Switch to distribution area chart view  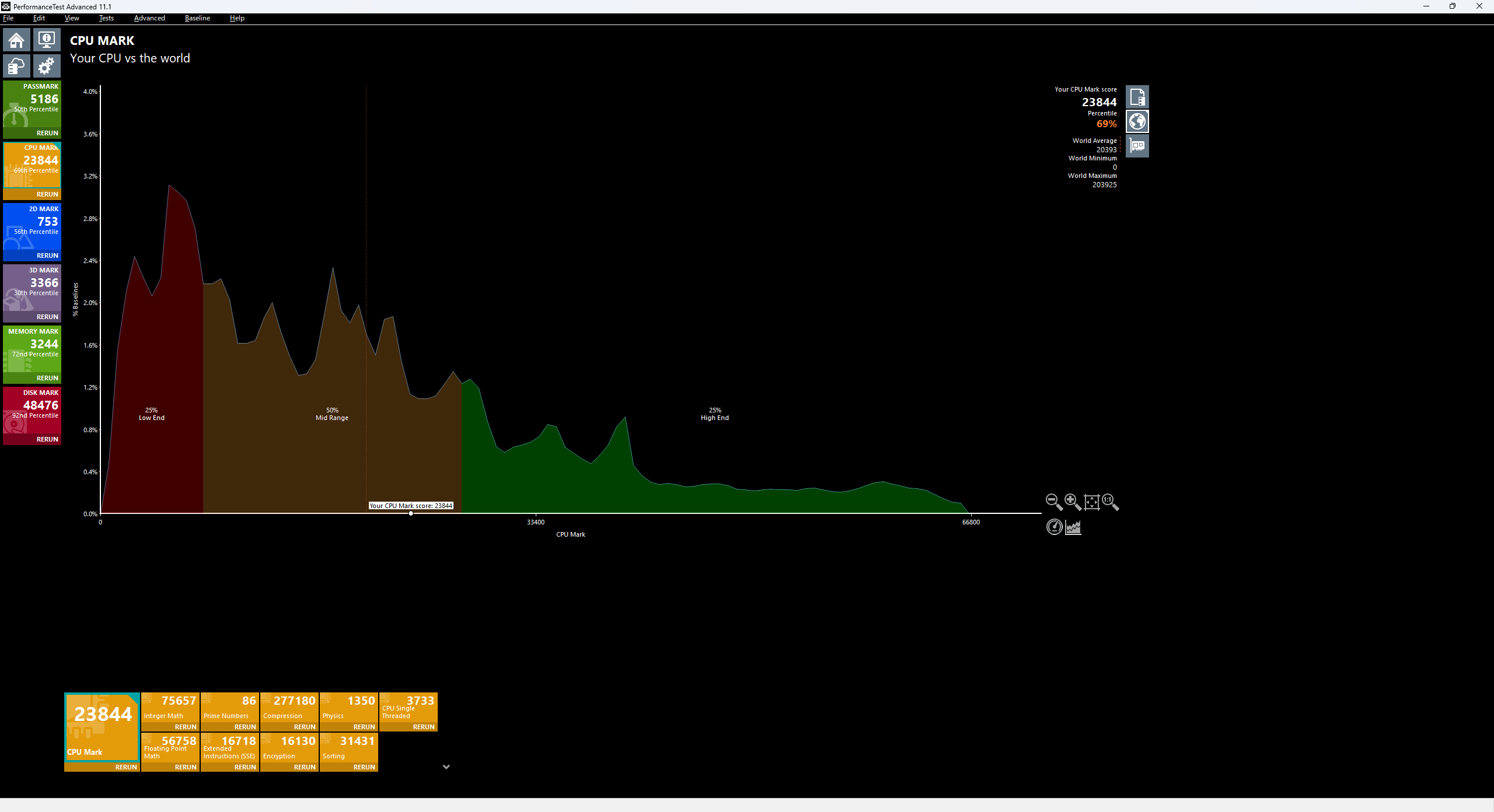tap(1073, 527)
